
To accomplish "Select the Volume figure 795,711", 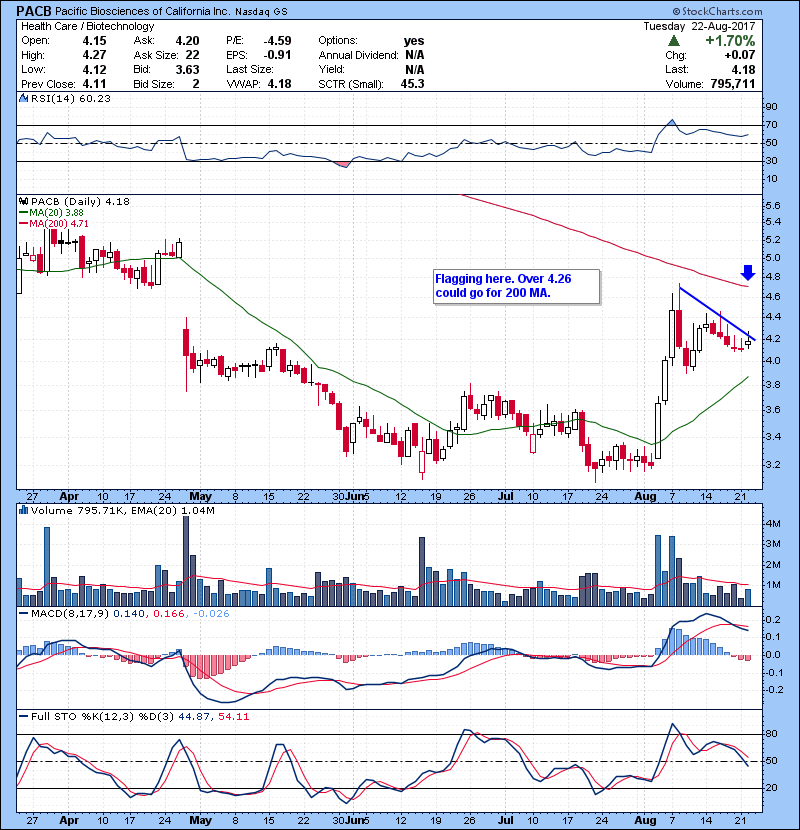I will tap(733, 84).
